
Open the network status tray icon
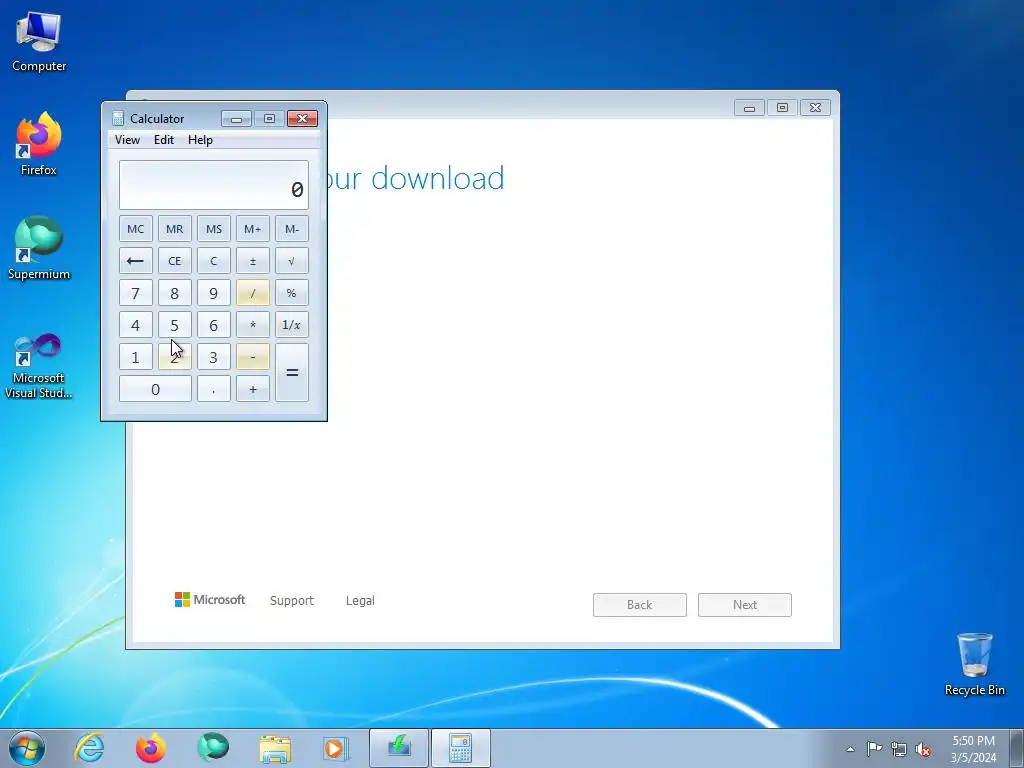[899, 749]
